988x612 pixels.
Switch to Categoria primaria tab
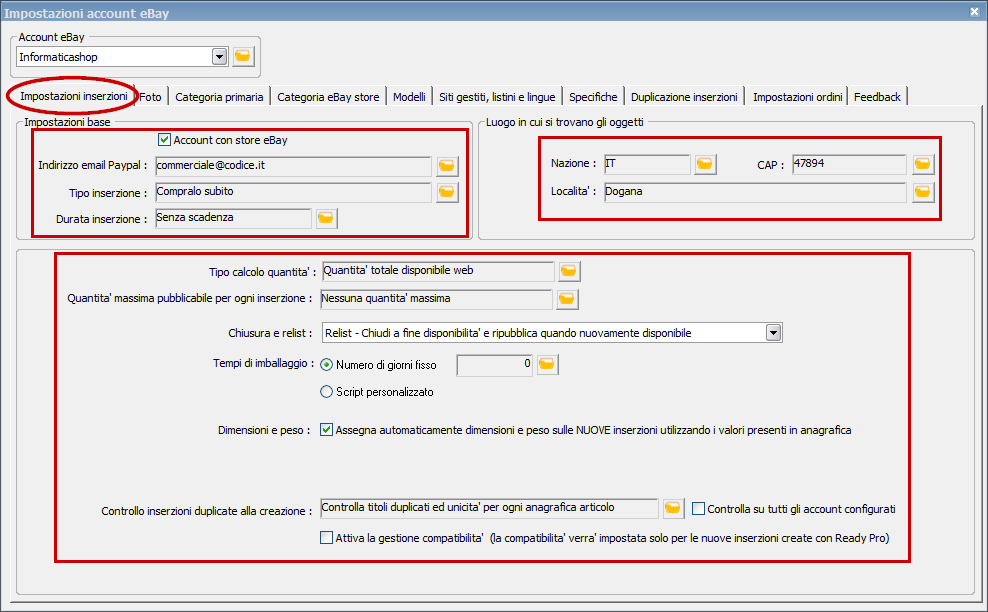219,97
